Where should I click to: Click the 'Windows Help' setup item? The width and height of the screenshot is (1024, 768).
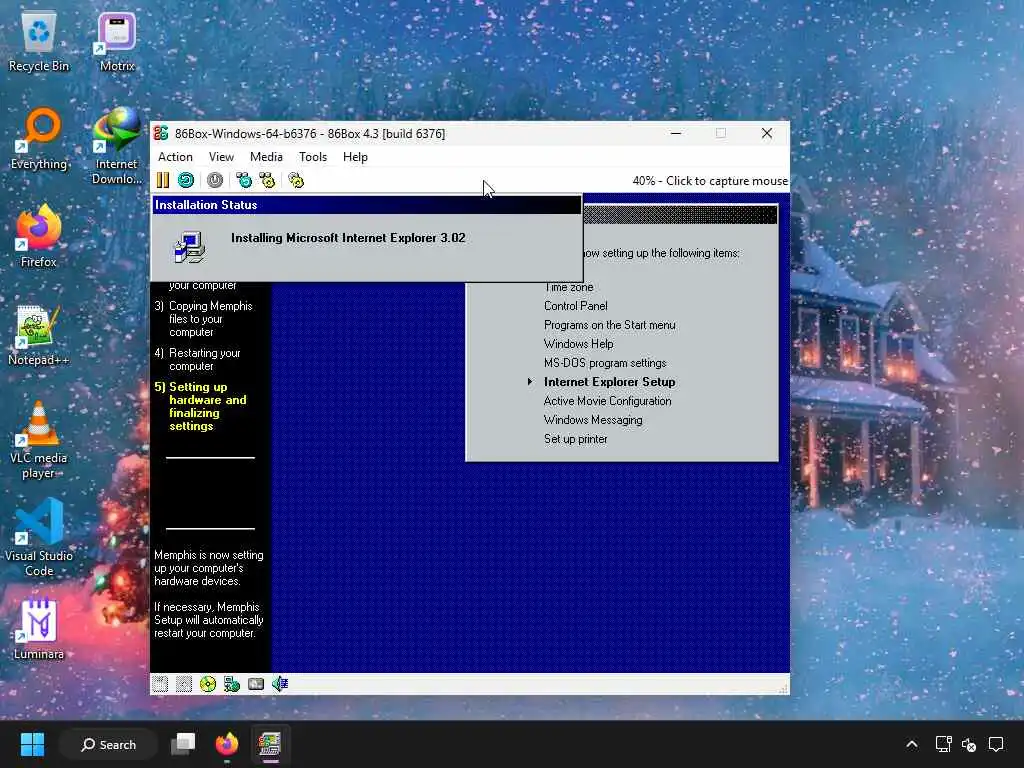click(579, 344)
